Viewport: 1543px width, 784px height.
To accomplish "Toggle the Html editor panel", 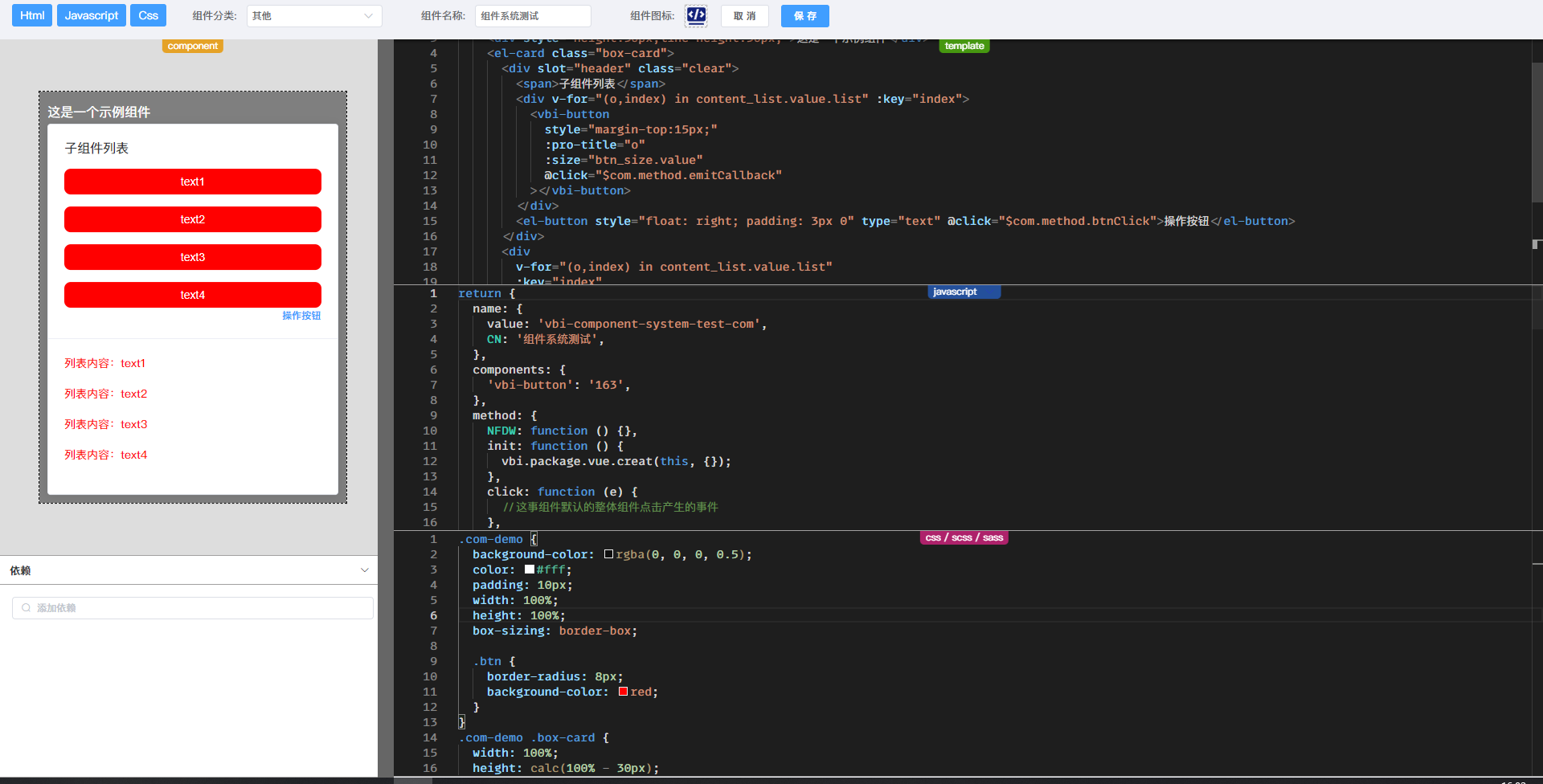I will pos(32,15).
